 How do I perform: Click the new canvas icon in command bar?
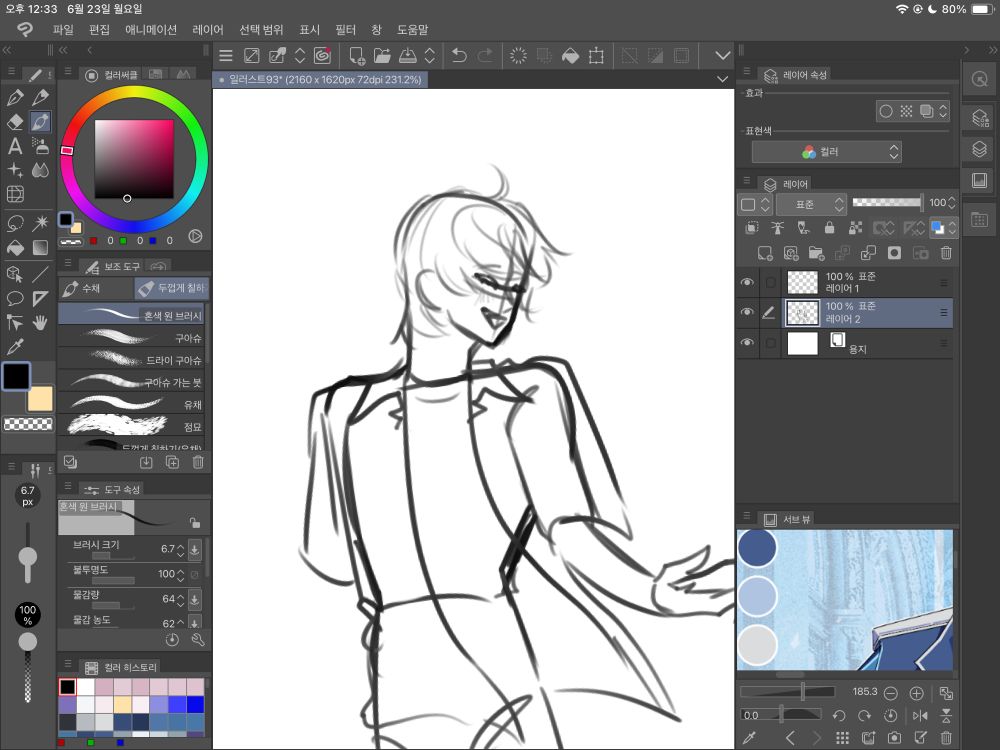357,55
